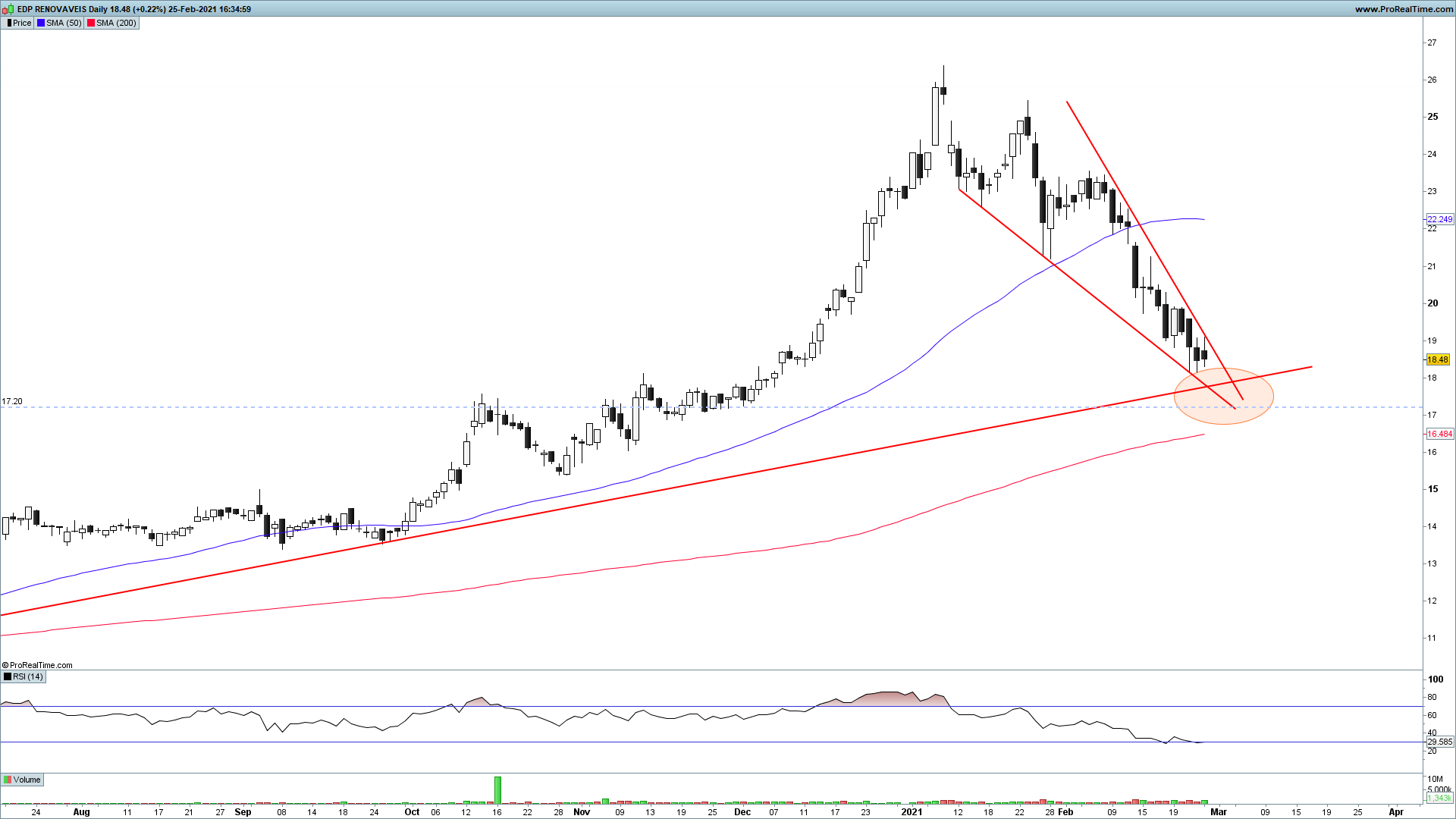Click the ProRealTime.com copyright text on chart
Viewport: 1456px width, 819px height.
click(x=37, y=665)
